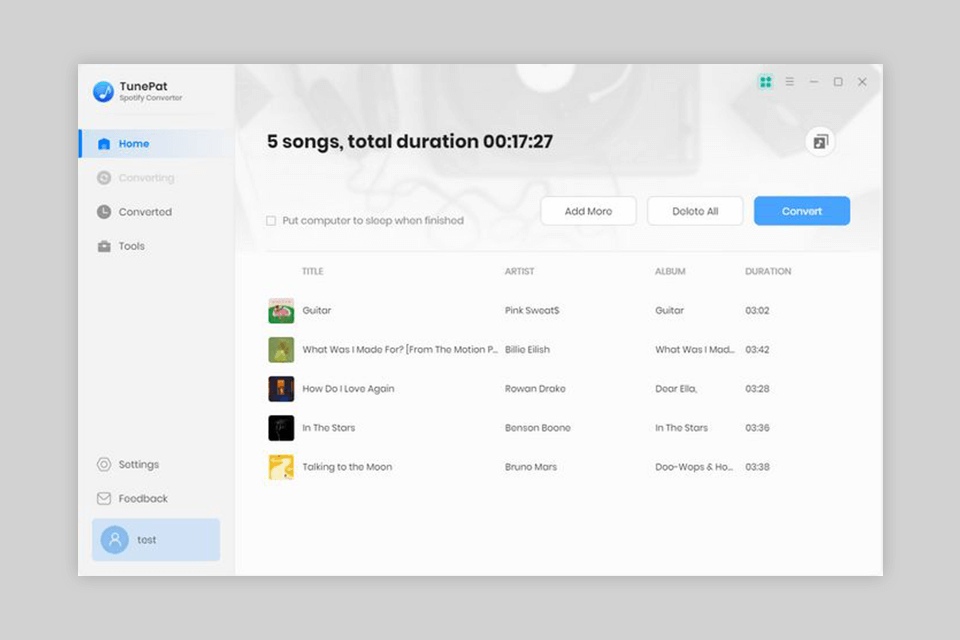Select the In The Stars thumbnail
This screenshot has height=640, width=960.
[x=281, y=428]
